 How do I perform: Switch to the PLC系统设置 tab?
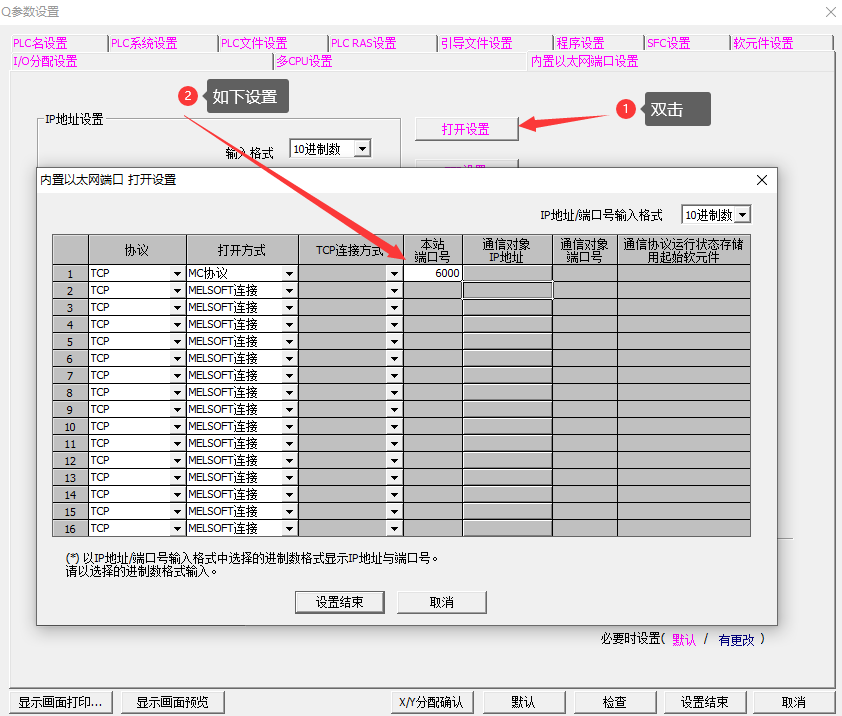[x=144, y=43]
